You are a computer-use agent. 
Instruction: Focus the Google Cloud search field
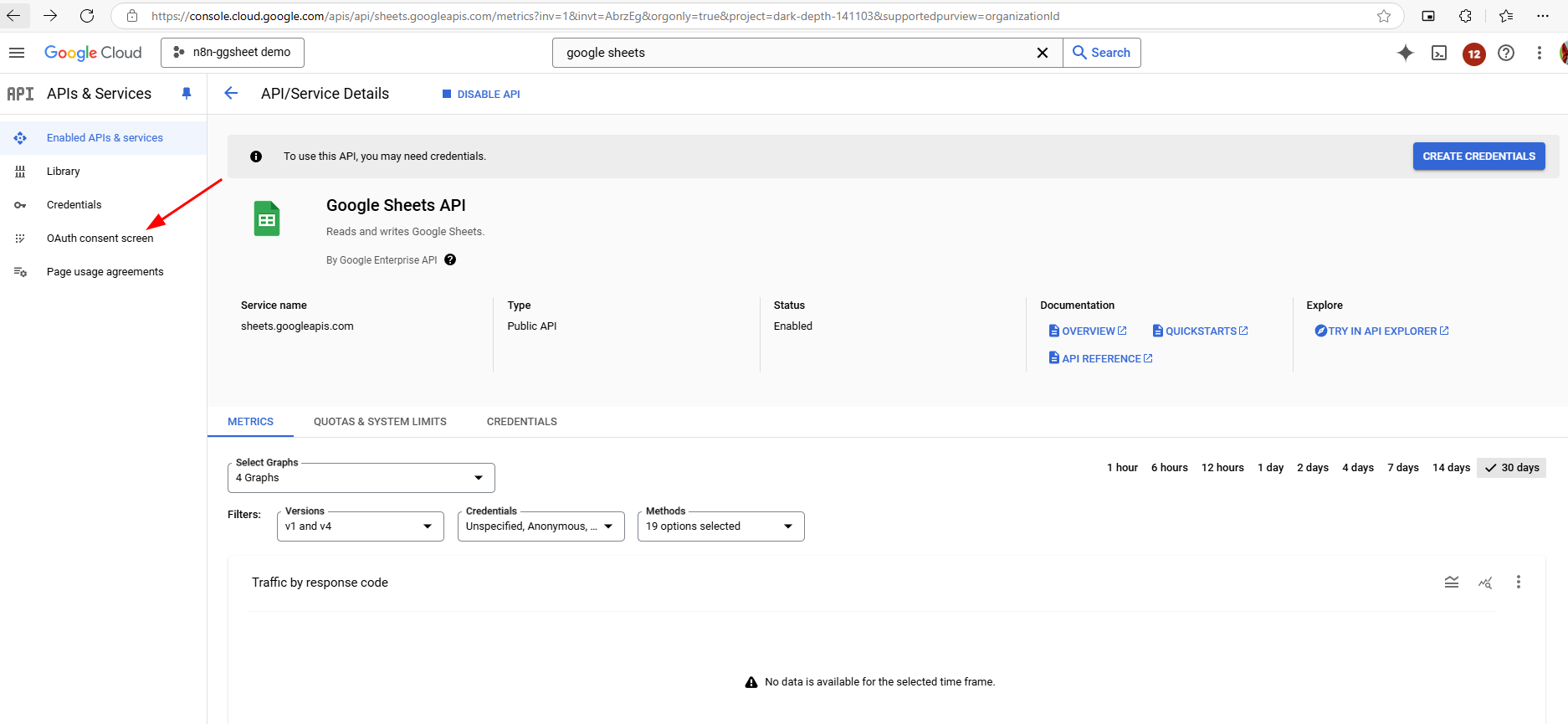pyautogui.click(x=795, y=53)
